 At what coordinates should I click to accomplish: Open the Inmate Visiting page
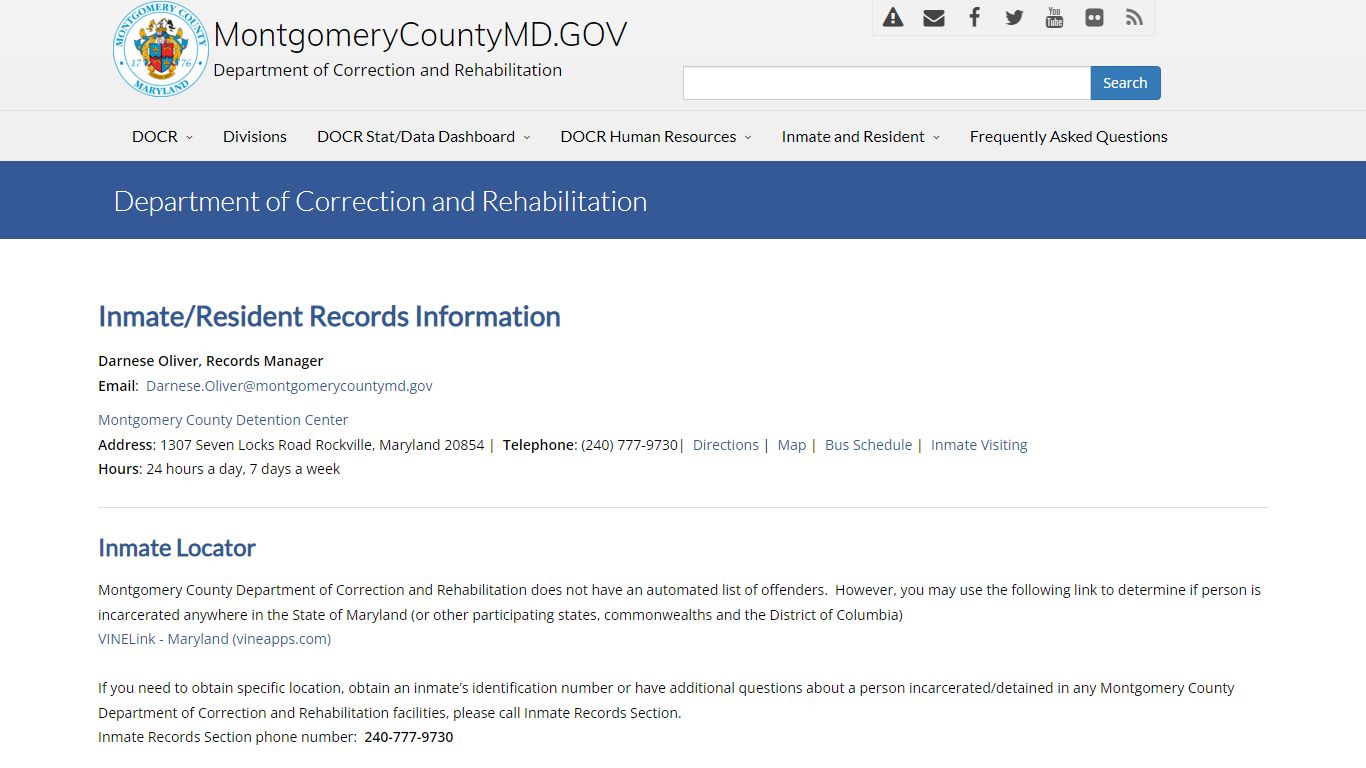point(979,444)
